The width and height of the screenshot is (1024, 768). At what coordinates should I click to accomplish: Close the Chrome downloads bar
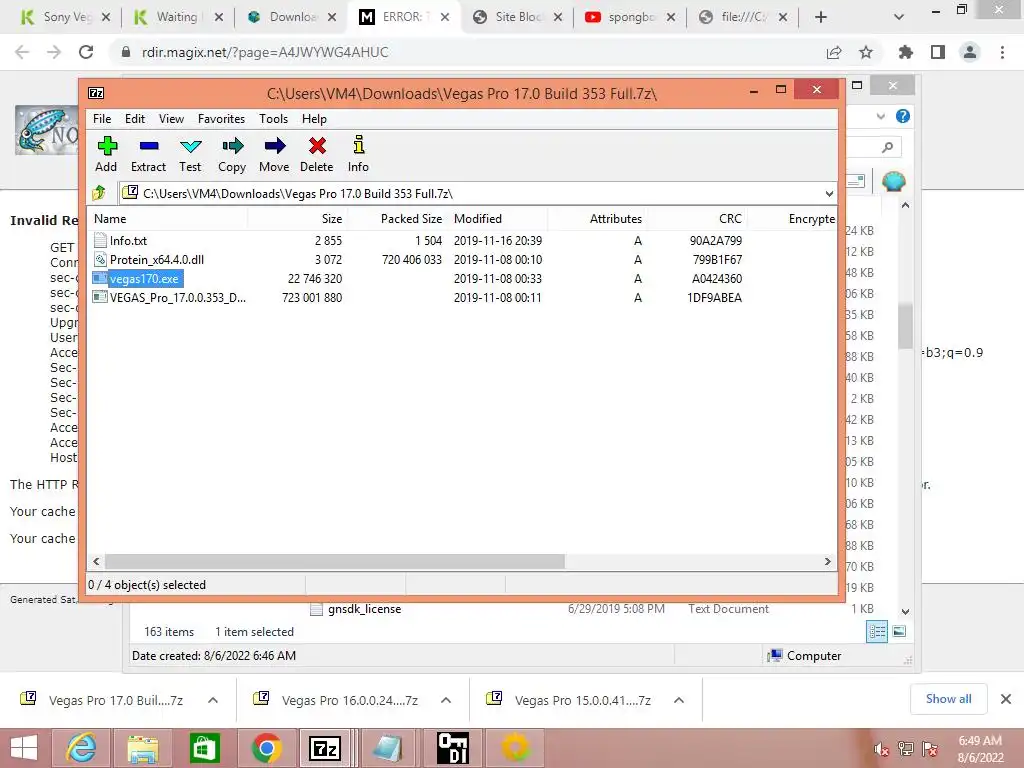tap(1006, 699)
